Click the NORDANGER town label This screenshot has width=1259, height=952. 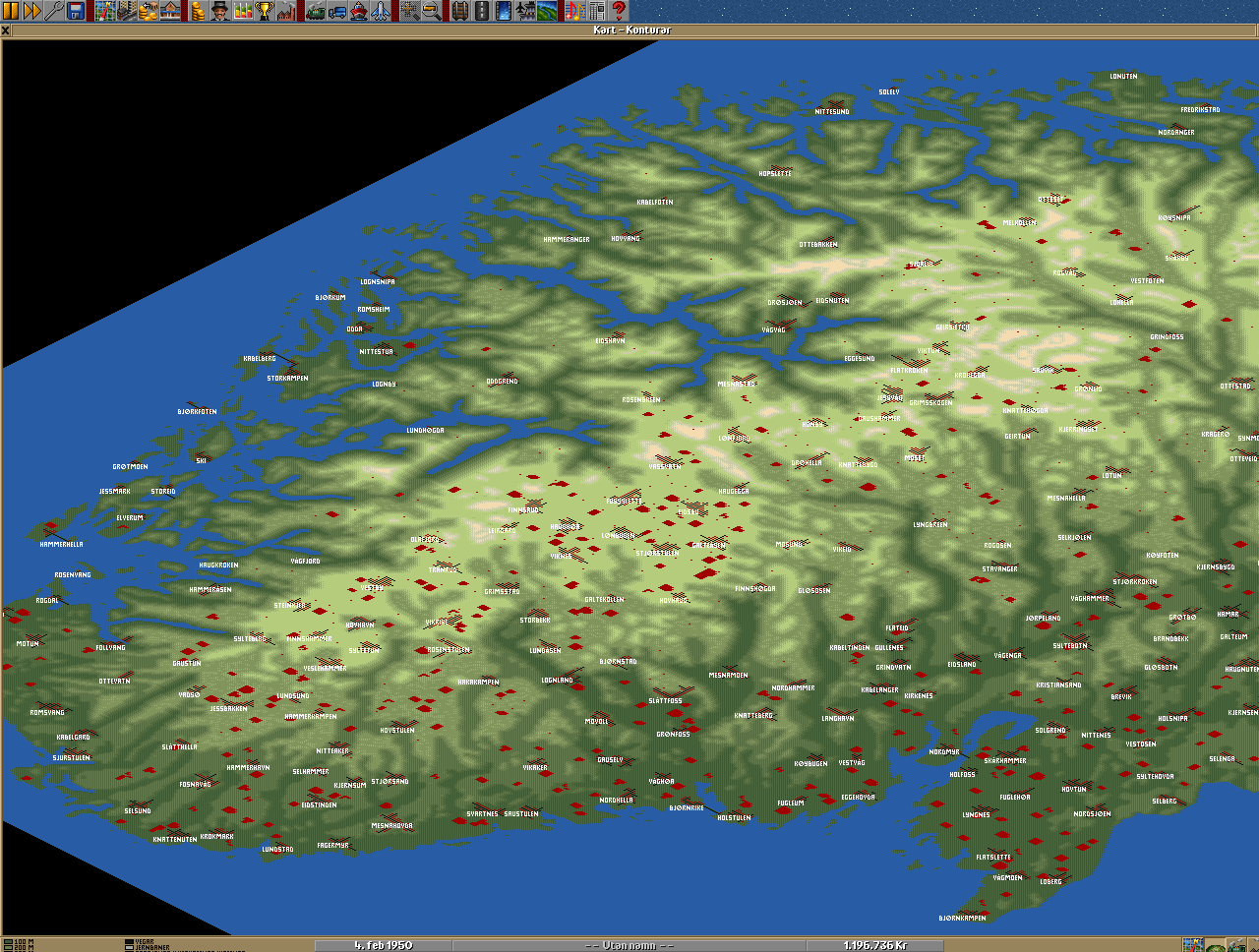click(x=1176, y=132)
